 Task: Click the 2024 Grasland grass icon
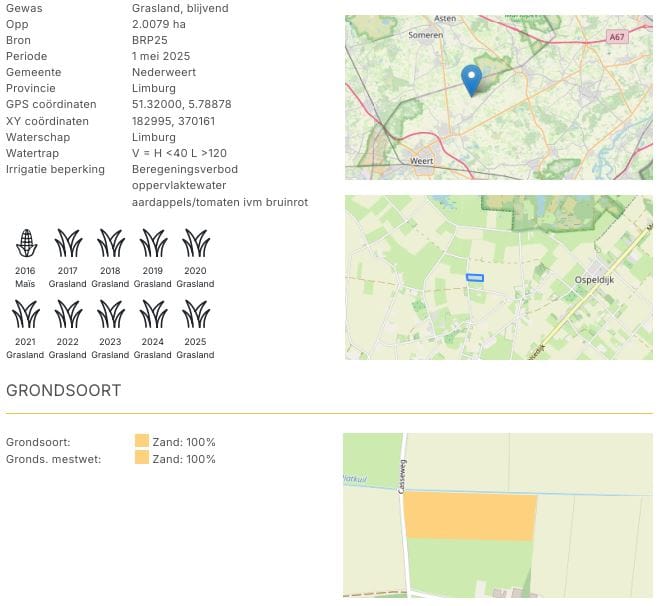tap(153, 314)
